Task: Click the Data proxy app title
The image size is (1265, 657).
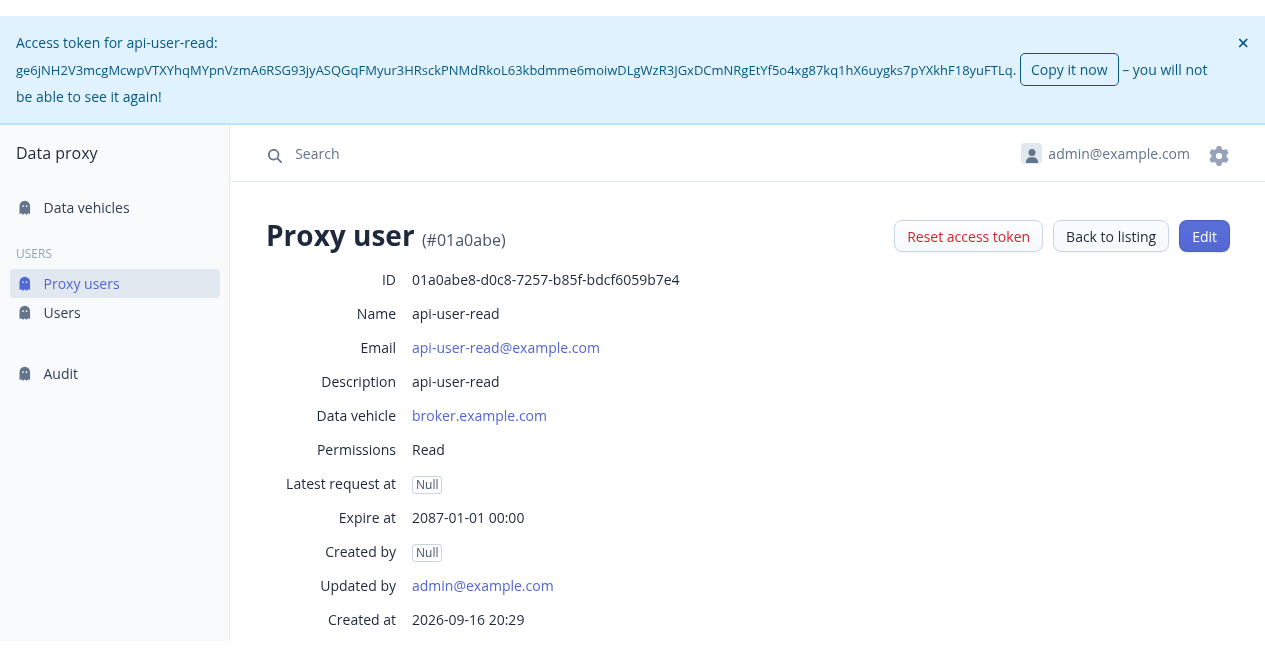Action: (57, 153)
